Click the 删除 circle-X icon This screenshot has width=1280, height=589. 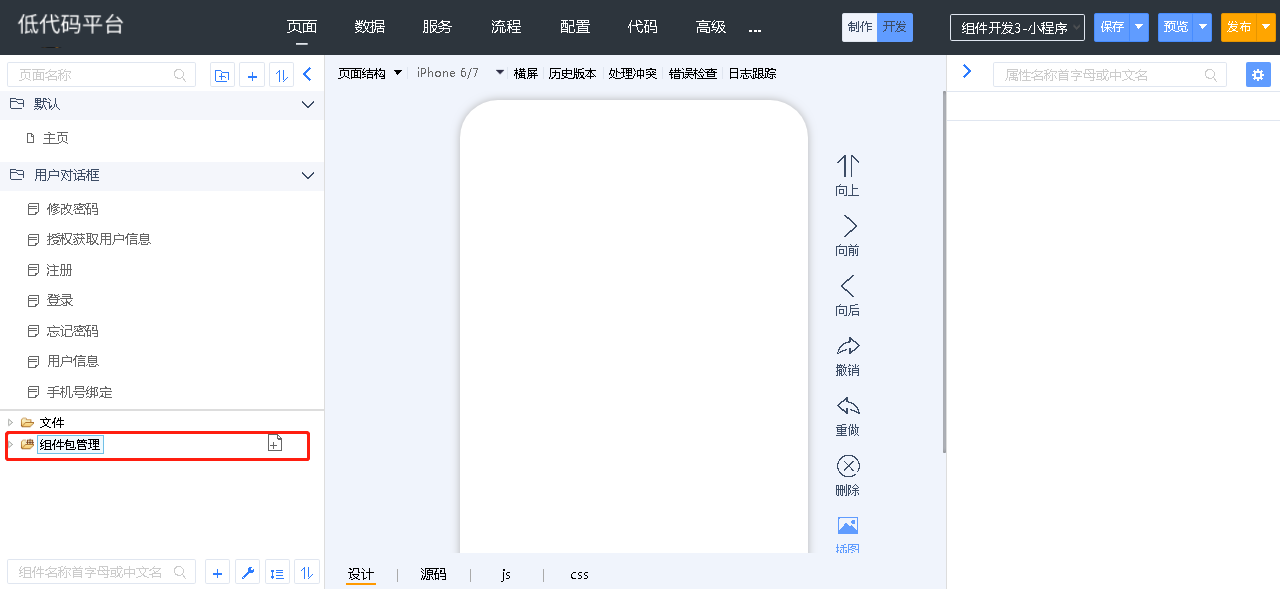(848, 466)
